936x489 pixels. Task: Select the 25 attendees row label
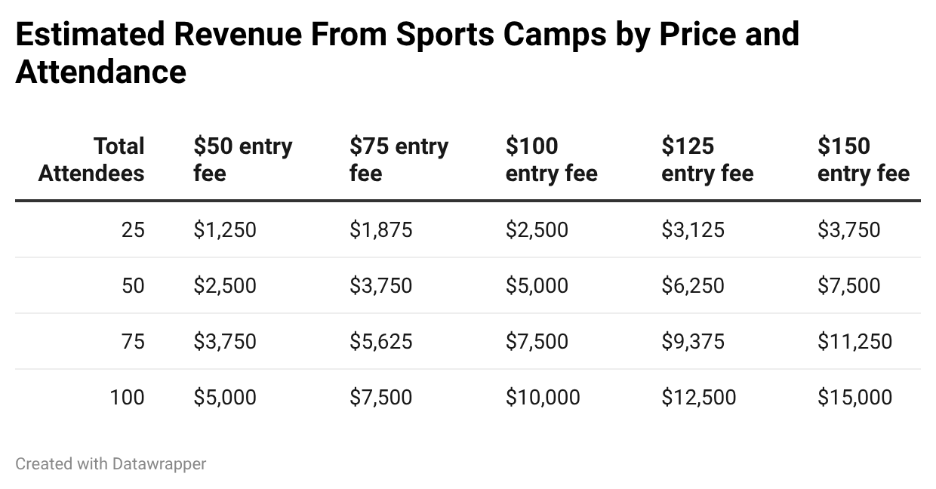[133, 230]
